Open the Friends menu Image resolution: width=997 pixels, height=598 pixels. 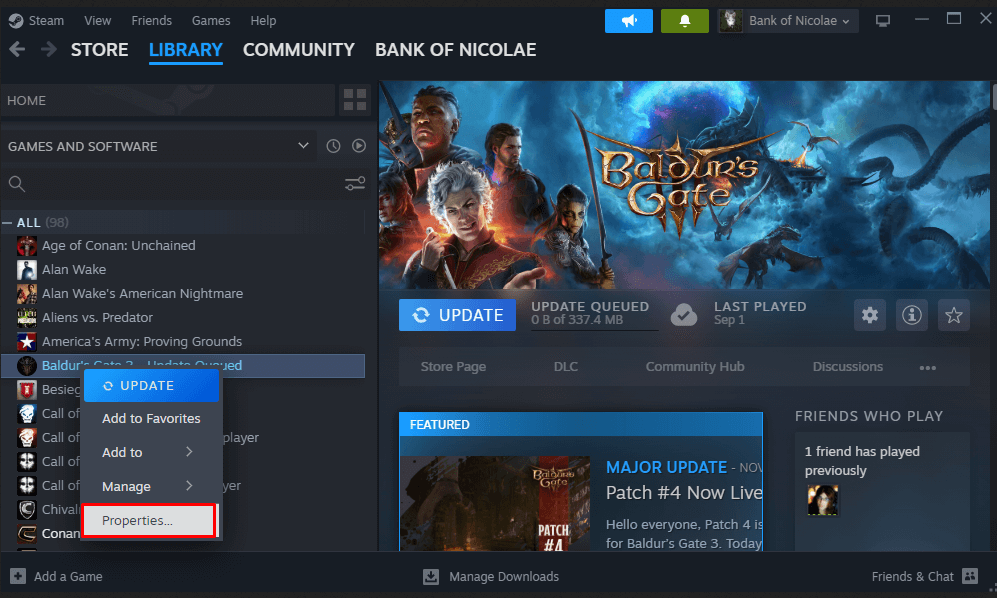(151, 21)
